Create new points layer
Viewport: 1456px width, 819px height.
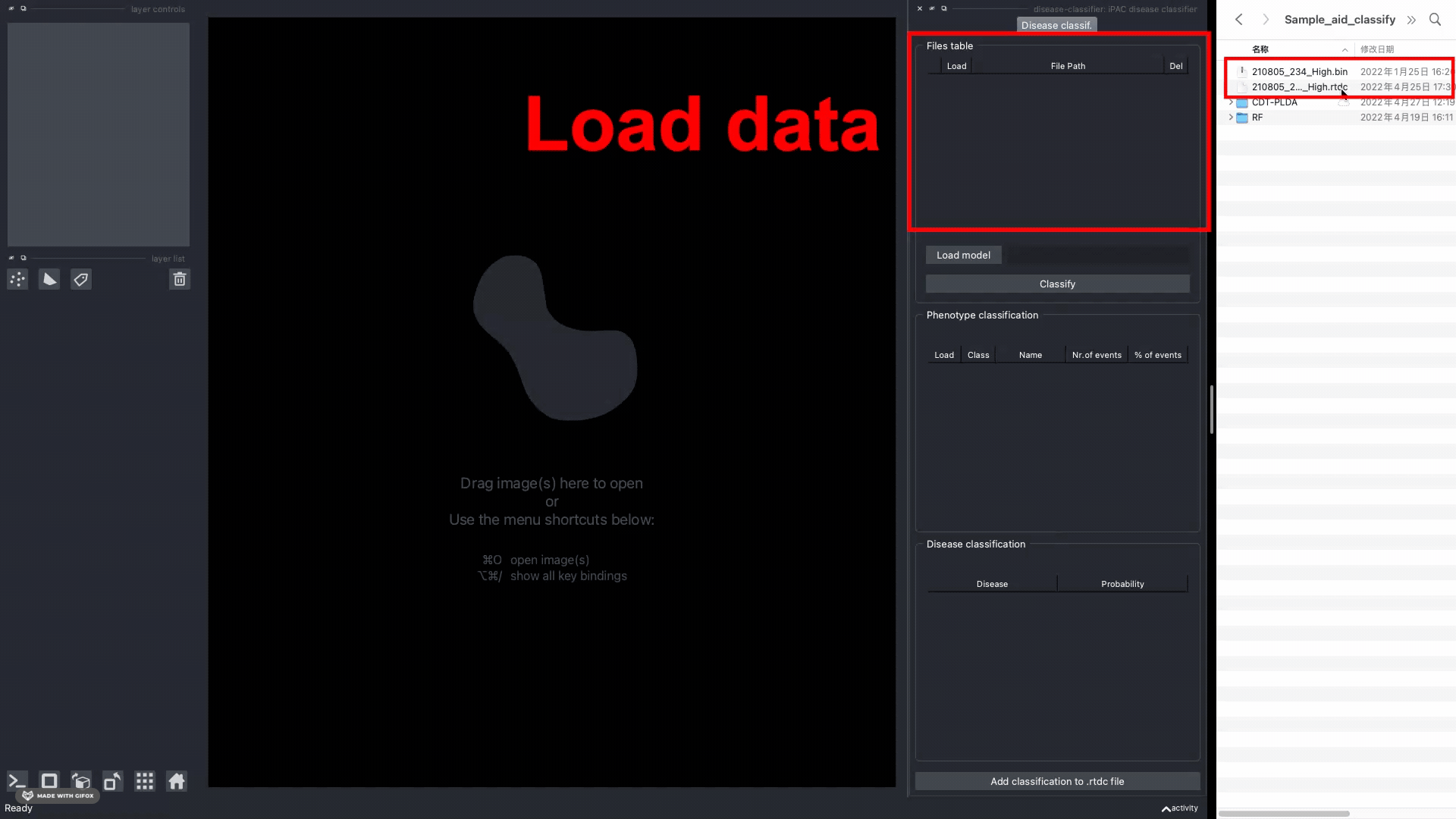tap(17, 280)
